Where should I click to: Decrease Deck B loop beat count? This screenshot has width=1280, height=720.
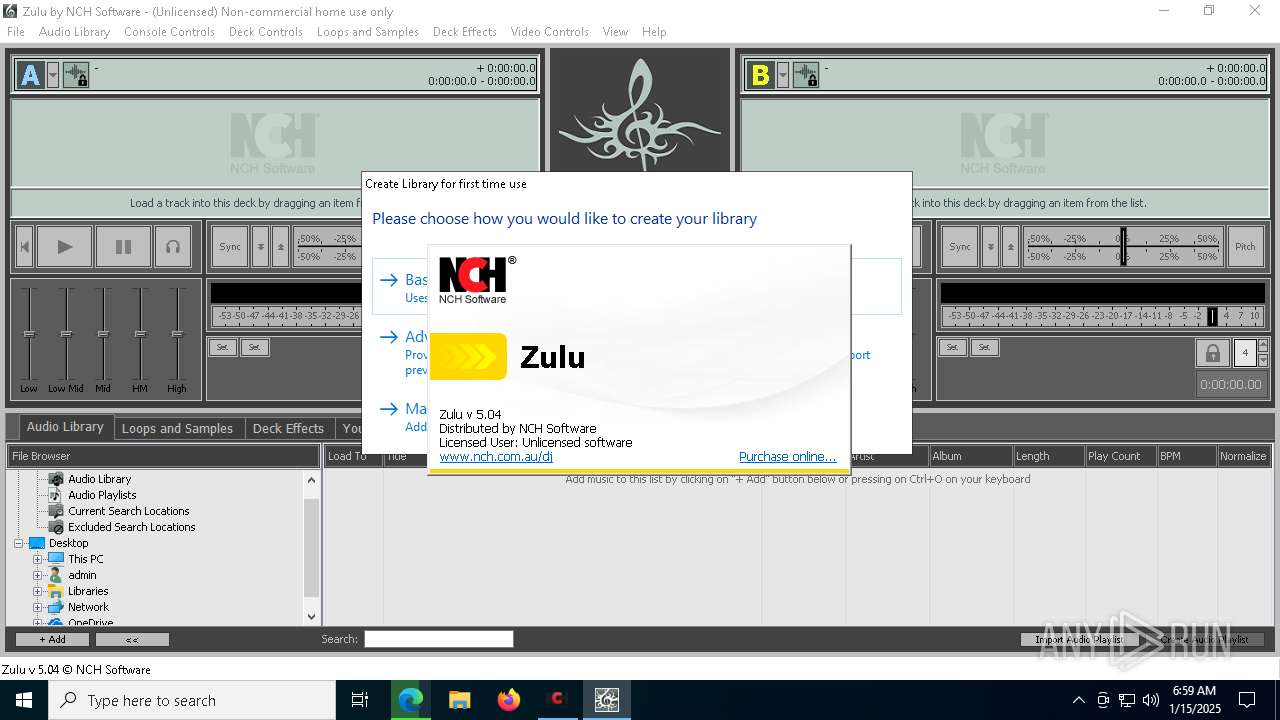tap(1263, 360)
